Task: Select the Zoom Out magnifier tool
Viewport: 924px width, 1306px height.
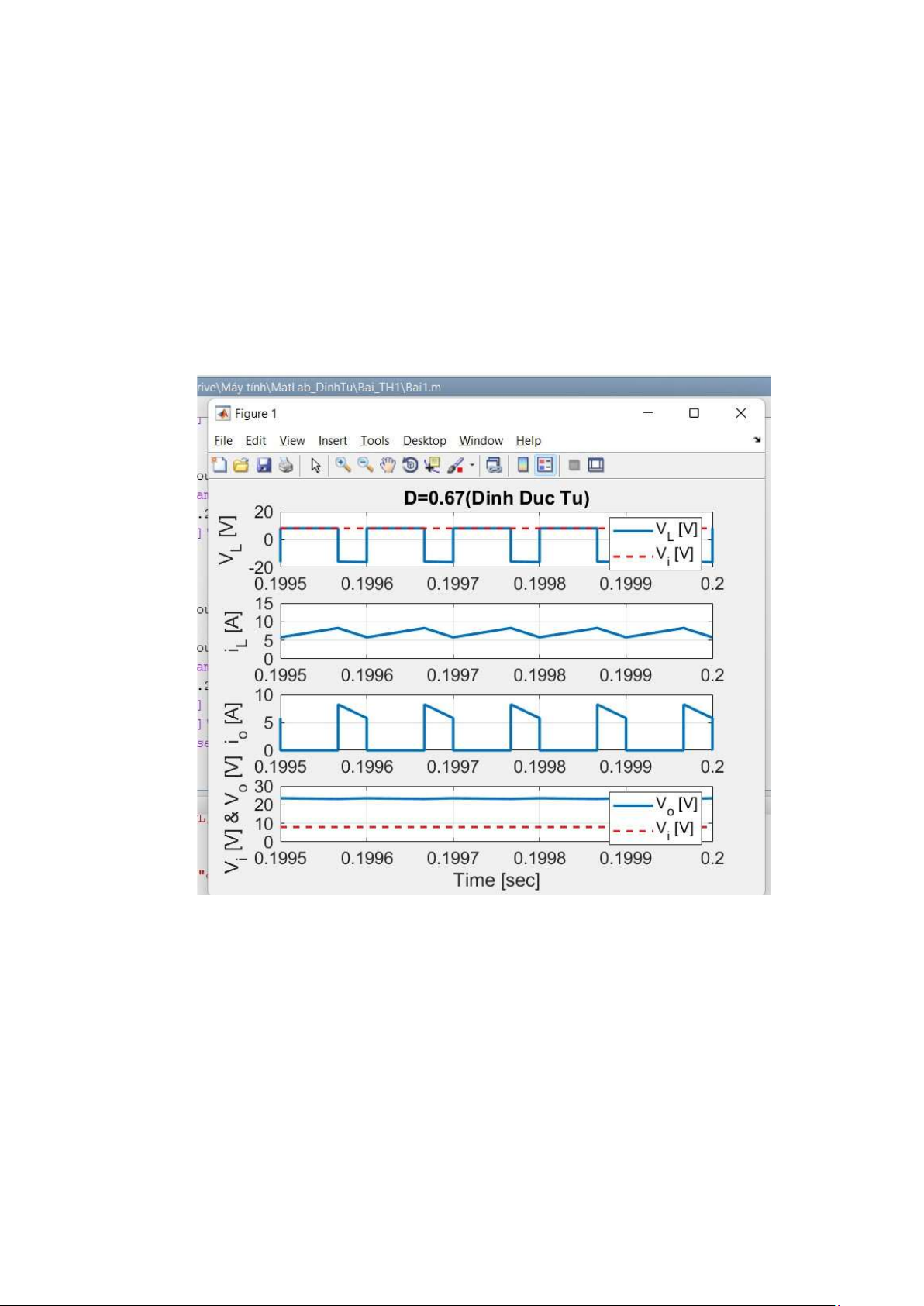Action: click(365, 465)
